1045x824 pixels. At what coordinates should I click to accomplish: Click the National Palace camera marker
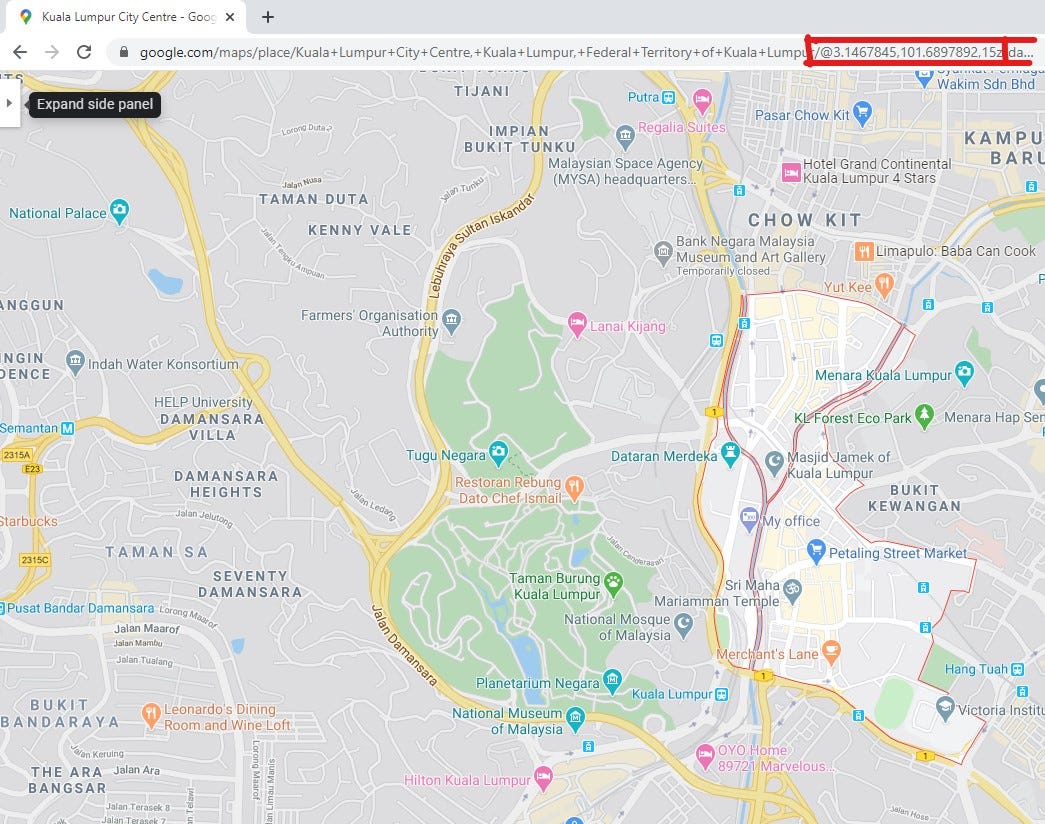119,211
